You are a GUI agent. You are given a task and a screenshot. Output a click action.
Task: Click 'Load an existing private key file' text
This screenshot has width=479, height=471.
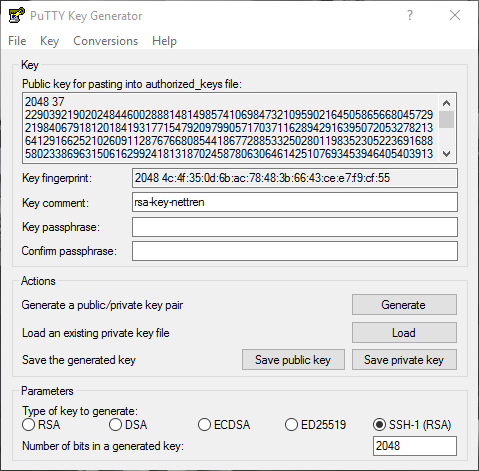point(96,333)
